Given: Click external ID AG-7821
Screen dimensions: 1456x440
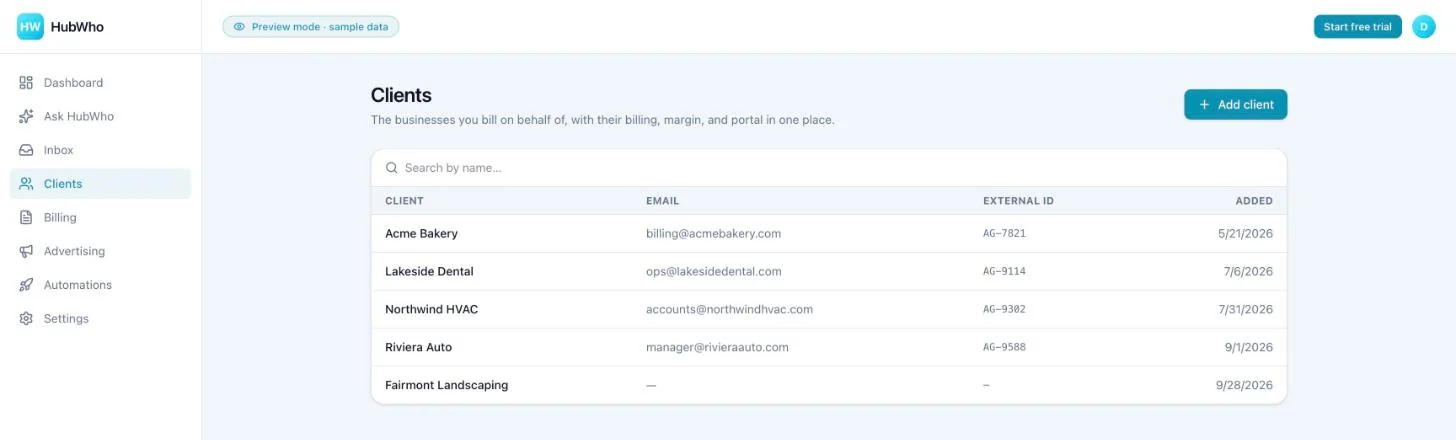Looking at the screenshot, I should click(1004, 233).
